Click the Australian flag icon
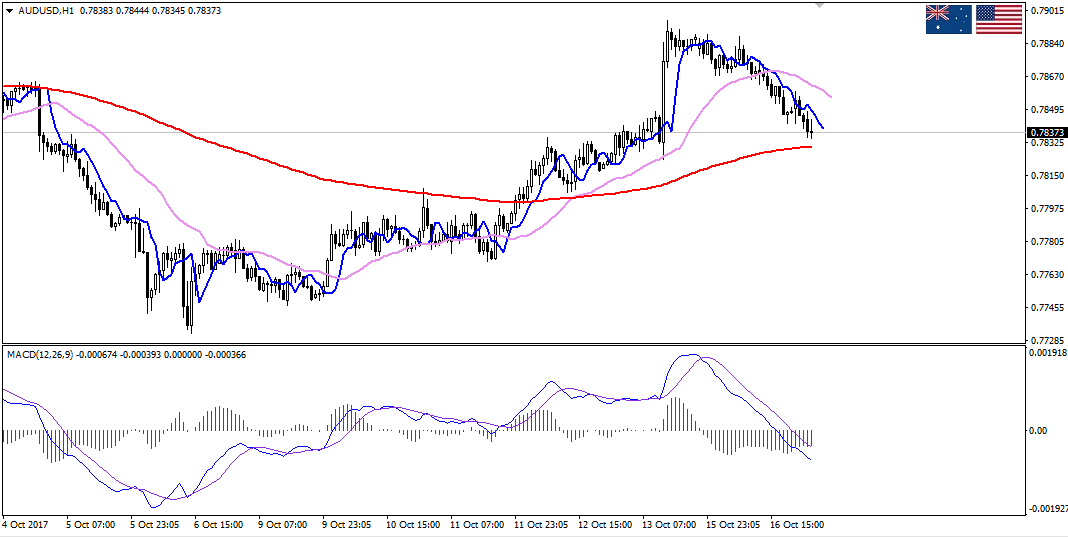The height and width of the screenshot is (537, 1068). point(949,19)
